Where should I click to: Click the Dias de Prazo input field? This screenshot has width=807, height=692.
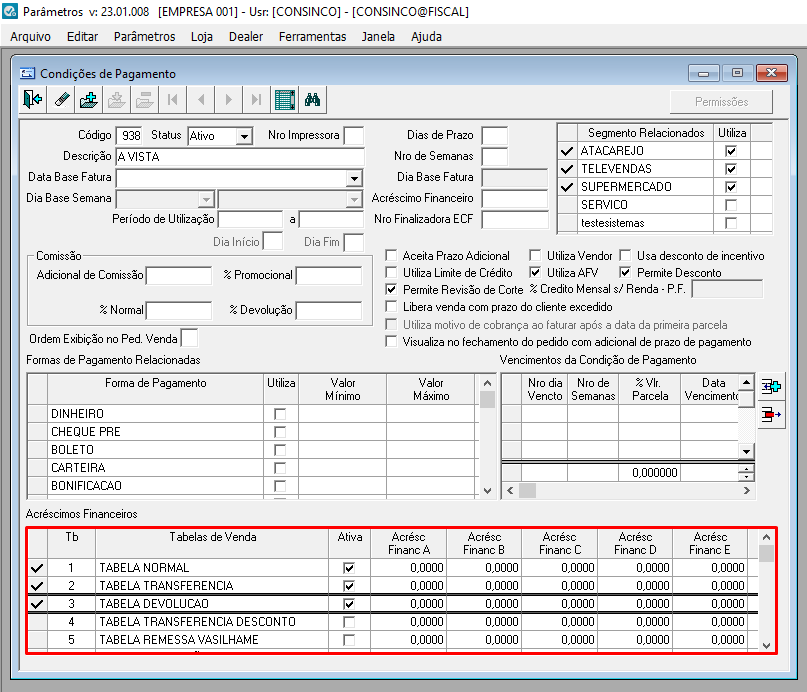(495, 136)
